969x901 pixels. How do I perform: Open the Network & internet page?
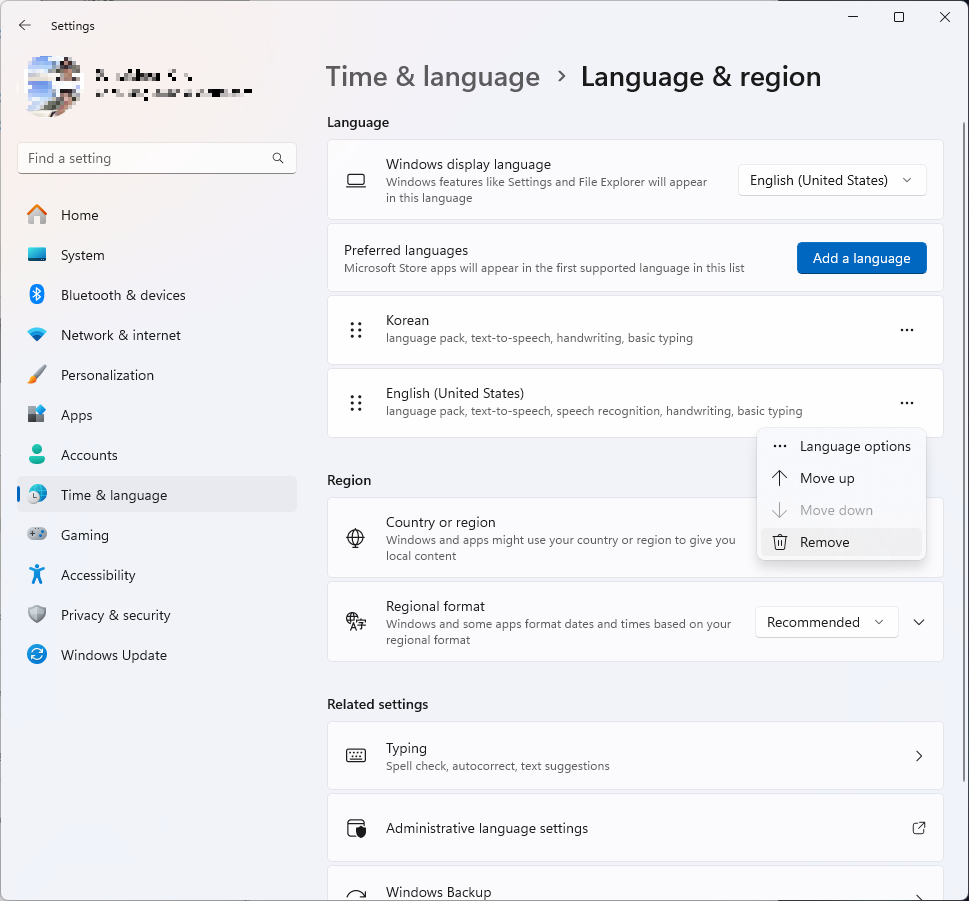(x=157, y=335)
